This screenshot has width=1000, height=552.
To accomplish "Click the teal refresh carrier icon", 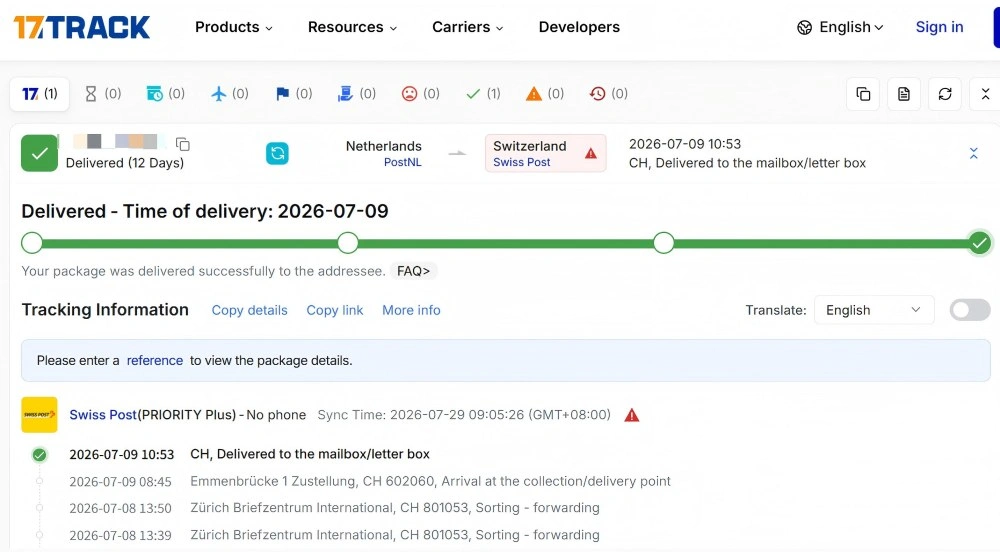I will coord(277,154).
